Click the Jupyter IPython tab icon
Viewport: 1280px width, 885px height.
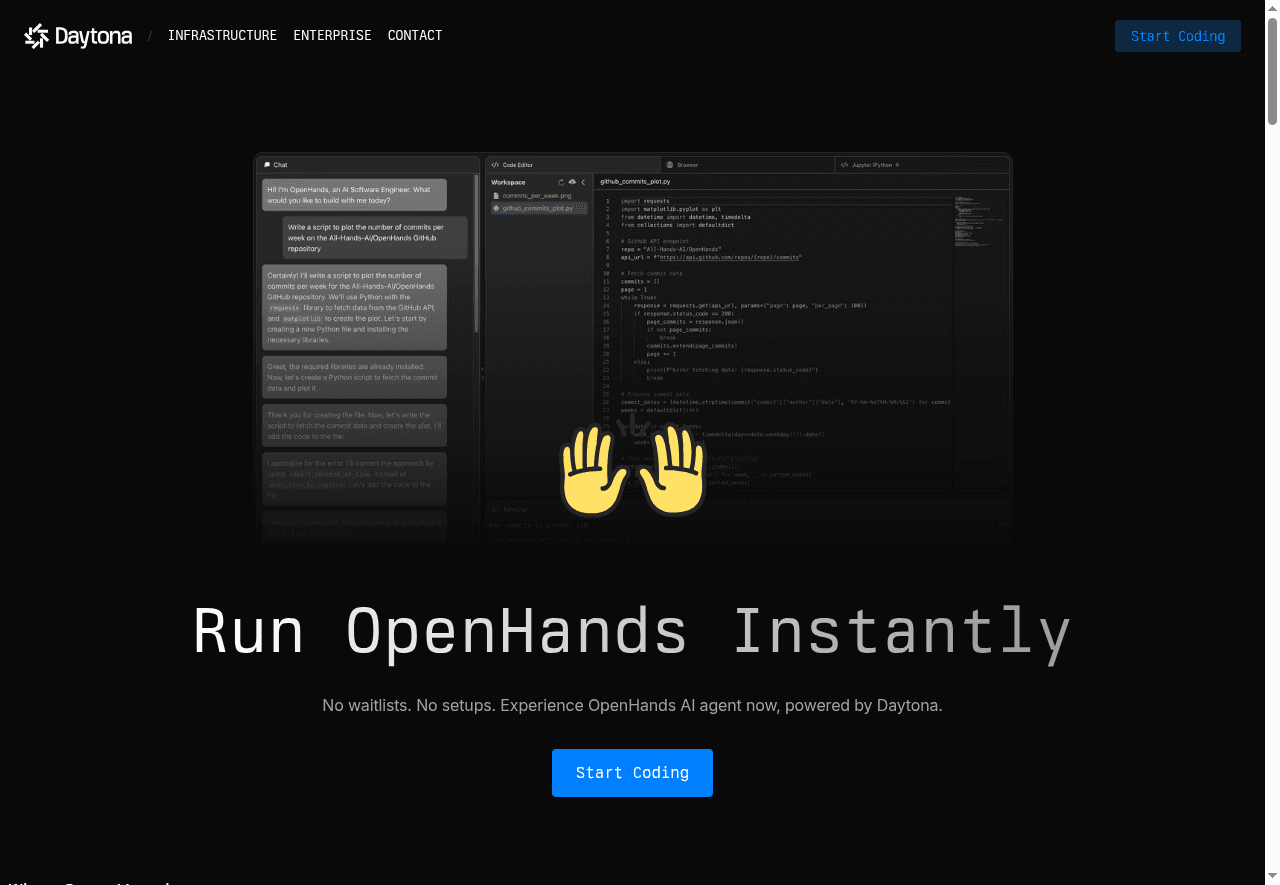point(844,163)
